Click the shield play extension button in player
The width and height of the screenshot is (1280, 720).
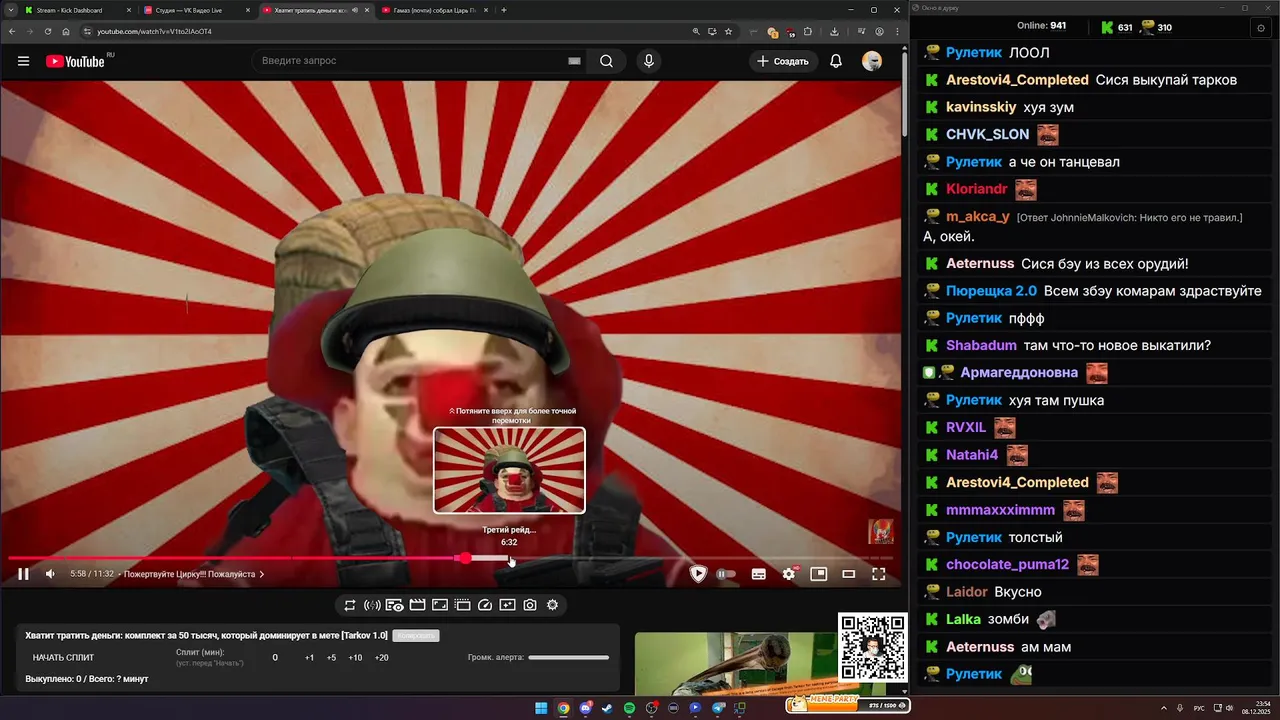pyautogui.click(x=698, y=574)
